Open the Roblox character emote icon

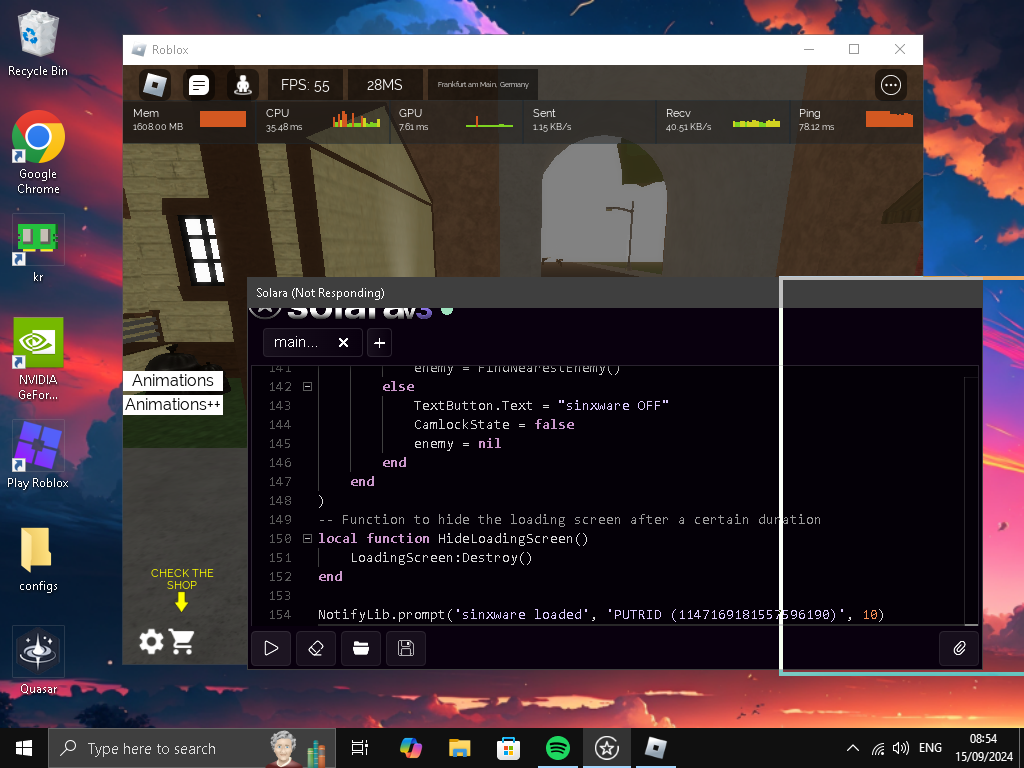tap(243, 85)
